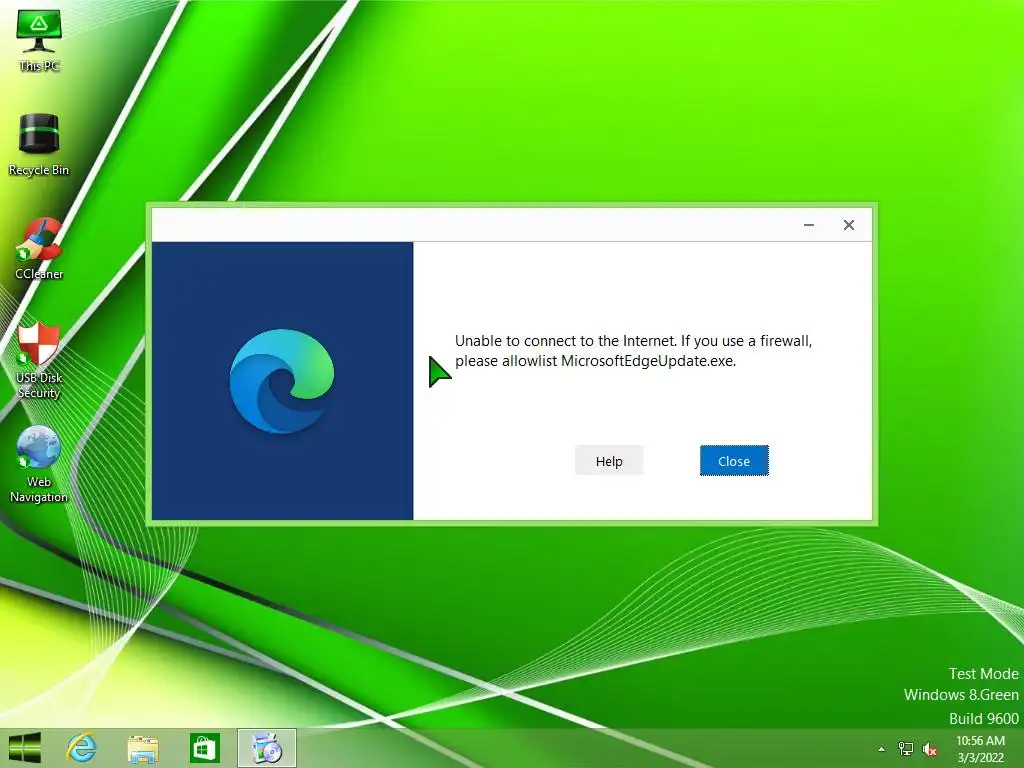Viewport: 1024px width, 768px height.
Task: Open the Recycle Bin icon
Action: pos(39,144)
